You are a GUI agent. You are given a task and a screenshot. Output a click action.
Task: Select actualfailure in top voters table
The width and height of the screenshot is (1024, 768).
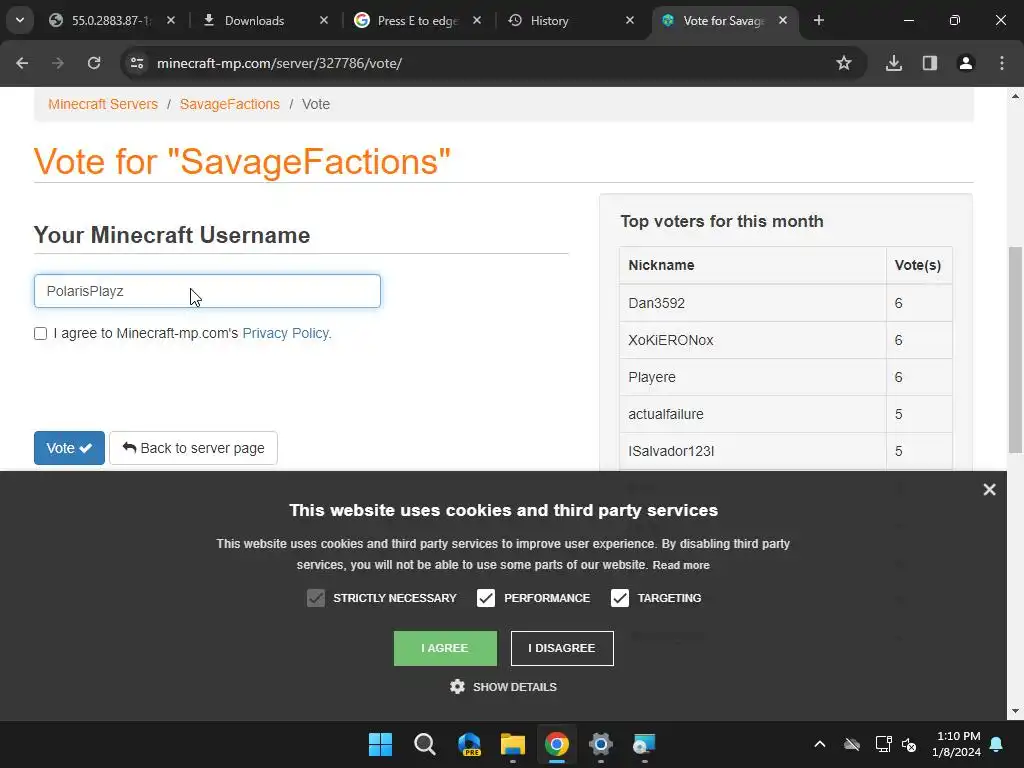[x=666, y=414]
